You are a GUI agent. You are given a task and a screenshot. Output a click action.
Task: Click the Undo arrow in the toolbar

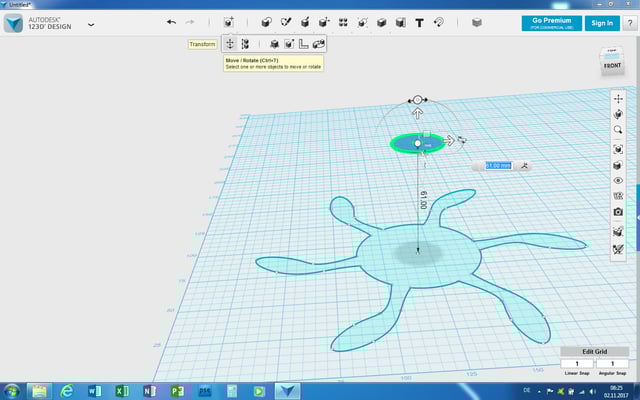pos(171,22)
